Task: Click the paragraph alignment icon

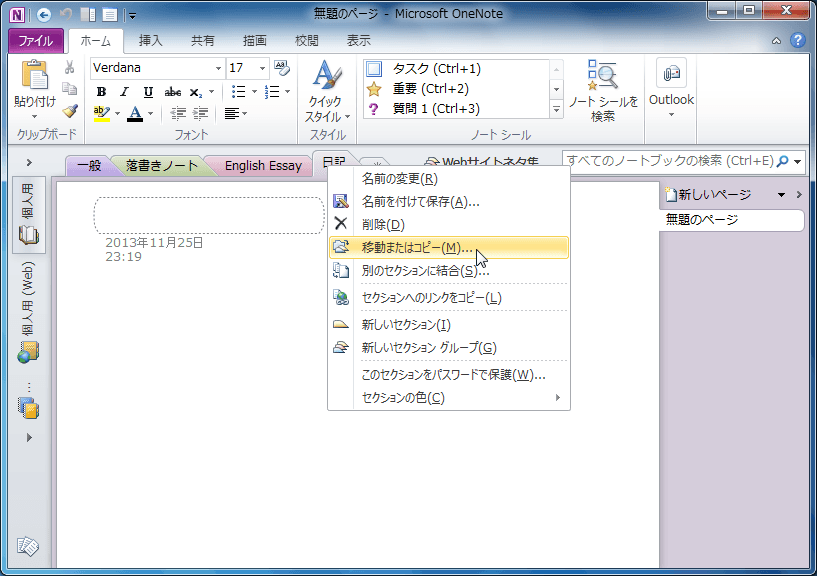Action: [231, 113]
